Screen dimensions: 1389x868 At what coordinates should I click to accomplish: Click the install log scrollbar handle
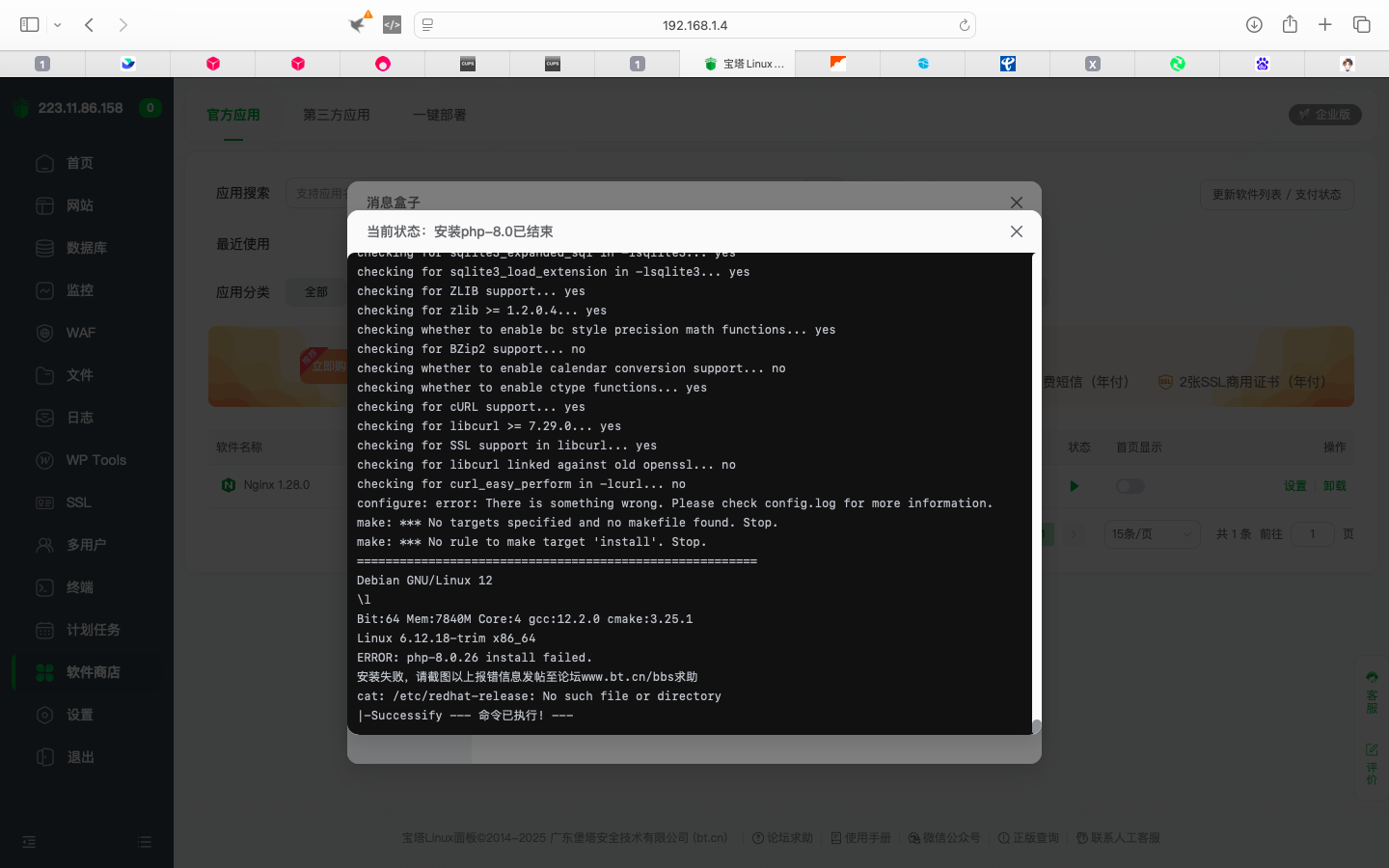tap(1036, 726)
